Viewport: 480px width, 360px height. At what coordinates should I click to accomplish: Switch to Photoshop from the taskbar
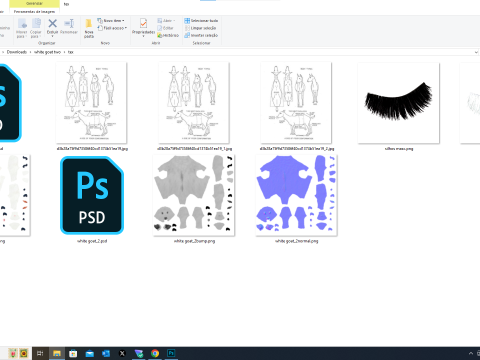point(171,353)
